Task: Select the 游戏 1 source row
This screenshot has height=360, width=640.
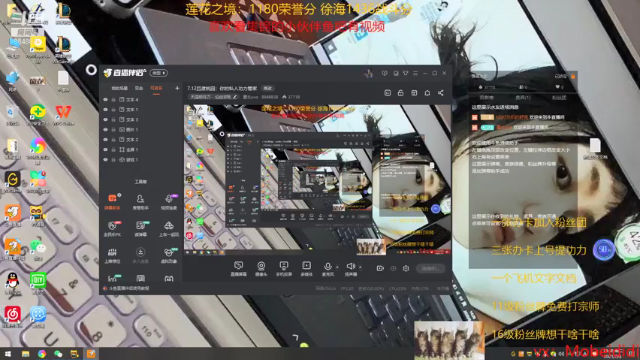Action: coord(141,160)
